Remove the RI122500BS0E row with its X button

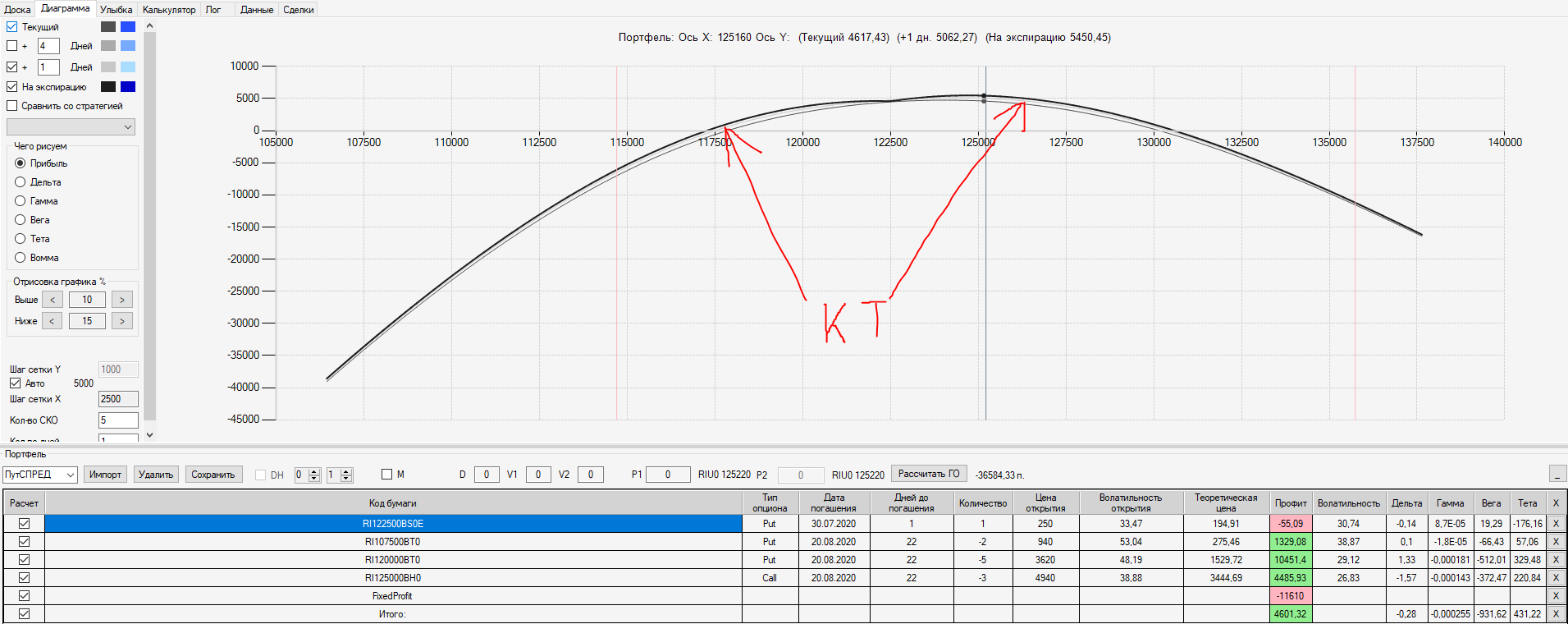(1556, 524)
